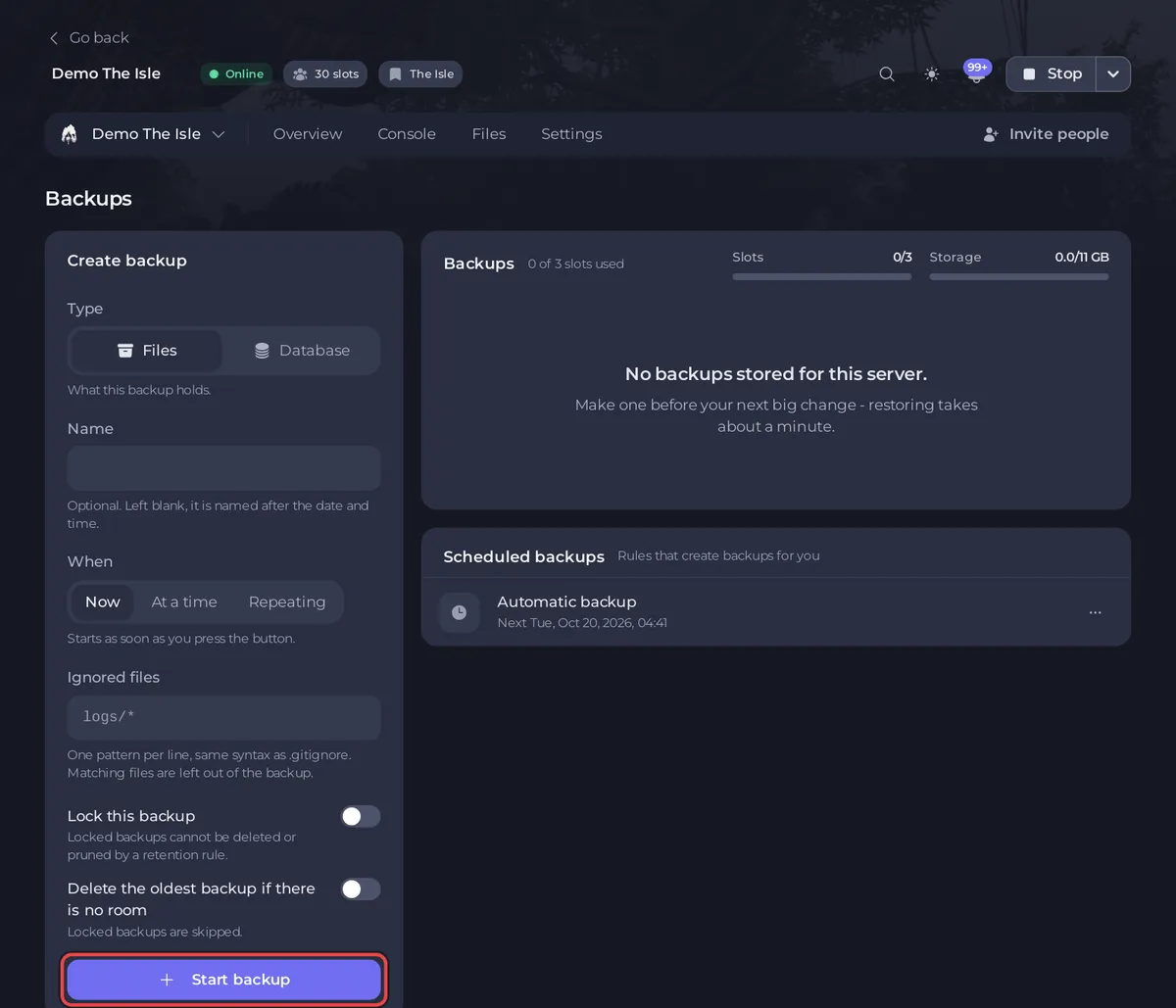Click the 30 slots badge

pos(325,74)
